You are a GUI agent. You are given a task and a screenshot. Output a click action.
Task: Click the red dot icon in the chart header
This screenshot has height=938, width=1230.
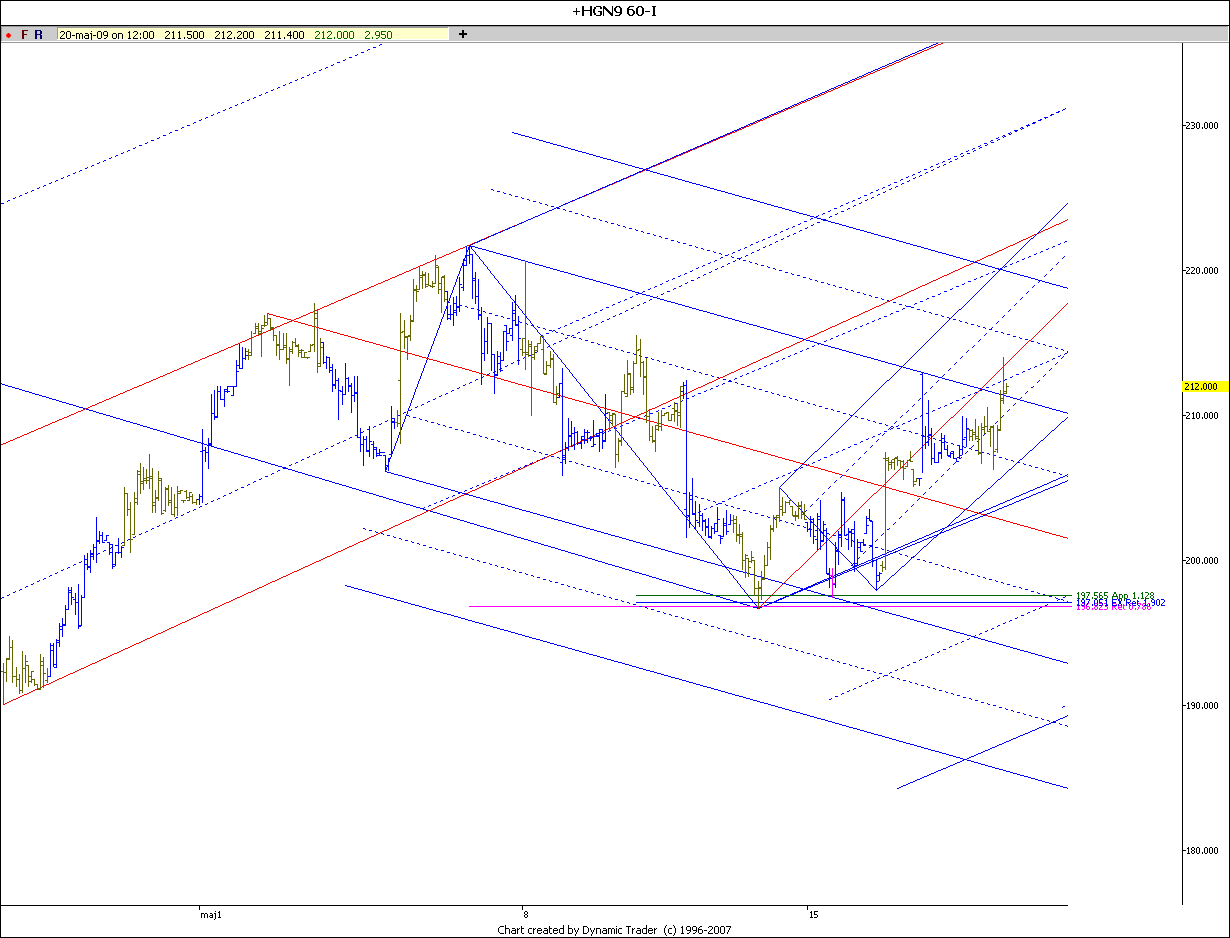pyautogui.click(x=8, y=34)
